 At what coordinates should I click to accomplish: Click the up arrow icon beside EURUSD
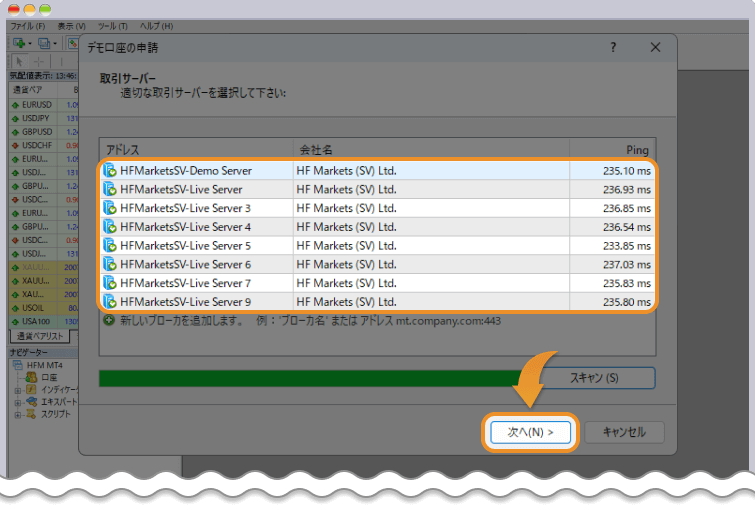[15, 105]
